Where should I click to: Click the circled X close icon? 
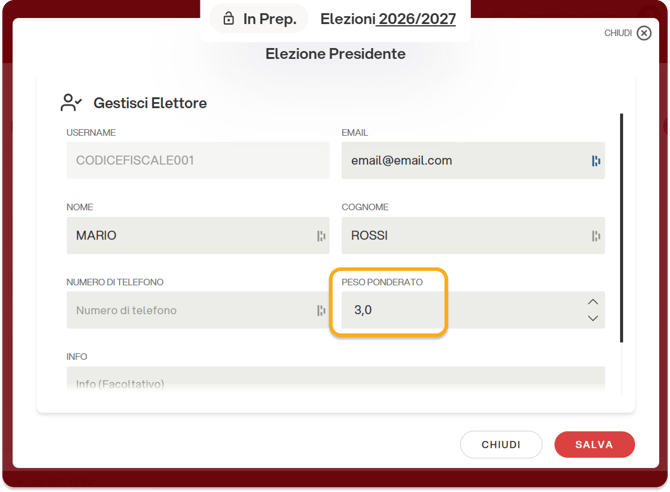click(644, 33)
